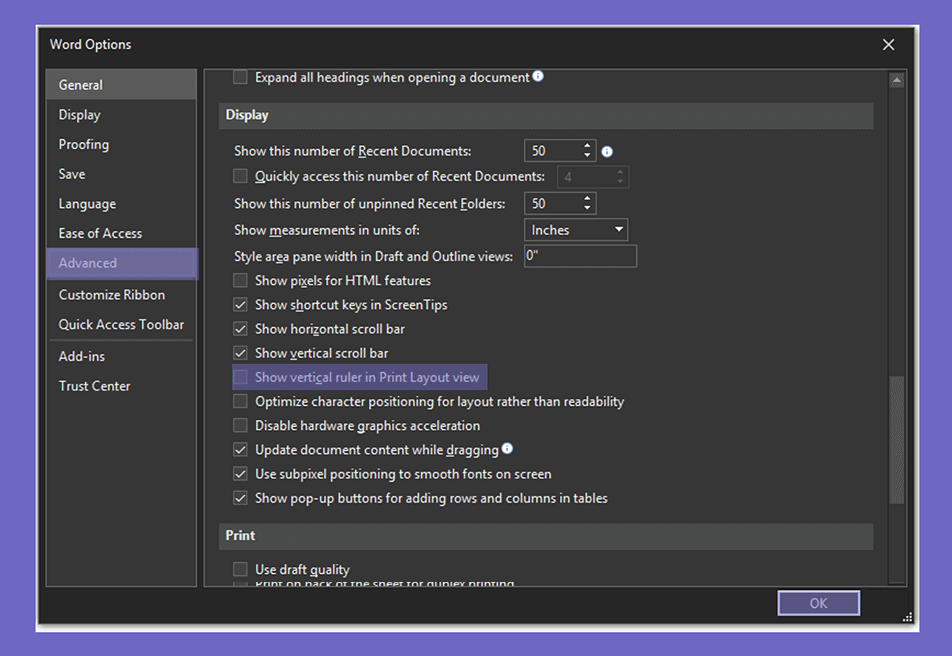Uncheck Show shortcut keys in ScreenTips
This screenshot has width=952, height=656.
(240, 305)
